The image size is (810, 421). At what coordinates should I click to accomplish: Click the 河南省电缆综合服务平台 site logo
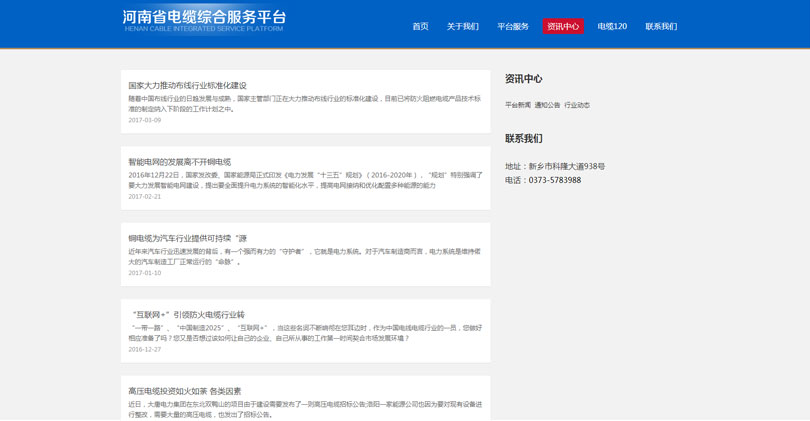coord(204,20)
